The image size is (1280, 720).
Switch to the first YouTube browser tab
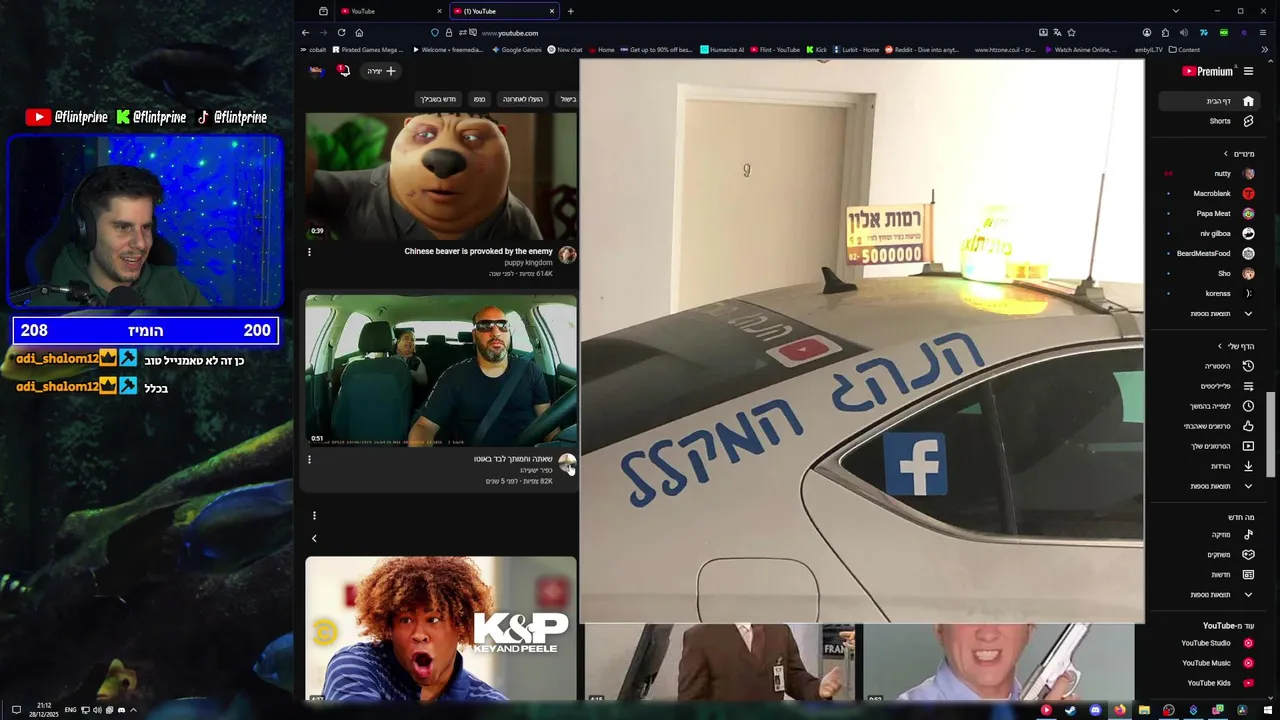coord(390,11)
